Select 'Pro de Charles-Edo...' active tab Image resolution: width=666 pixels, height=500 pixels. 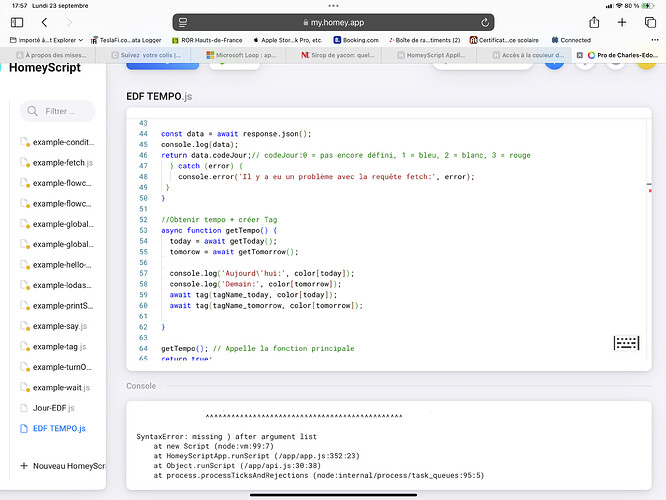[619, 55]
